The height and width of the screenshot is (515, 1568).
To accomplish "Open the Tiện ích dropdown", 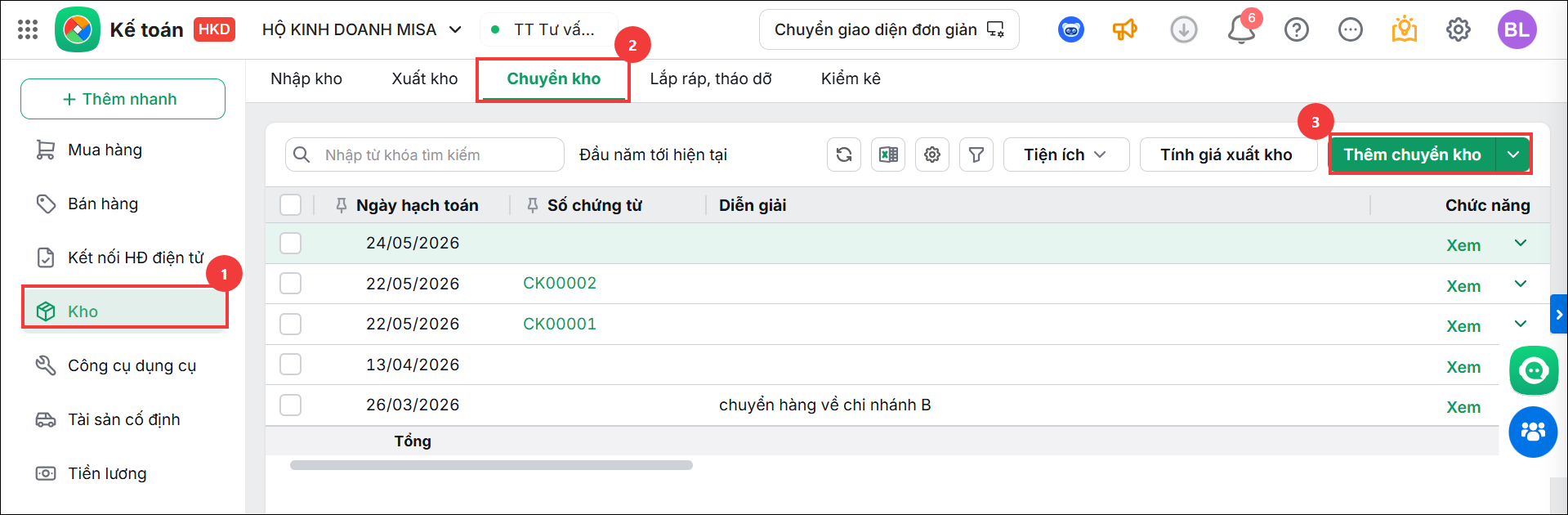I will [x=1065, y=154].
